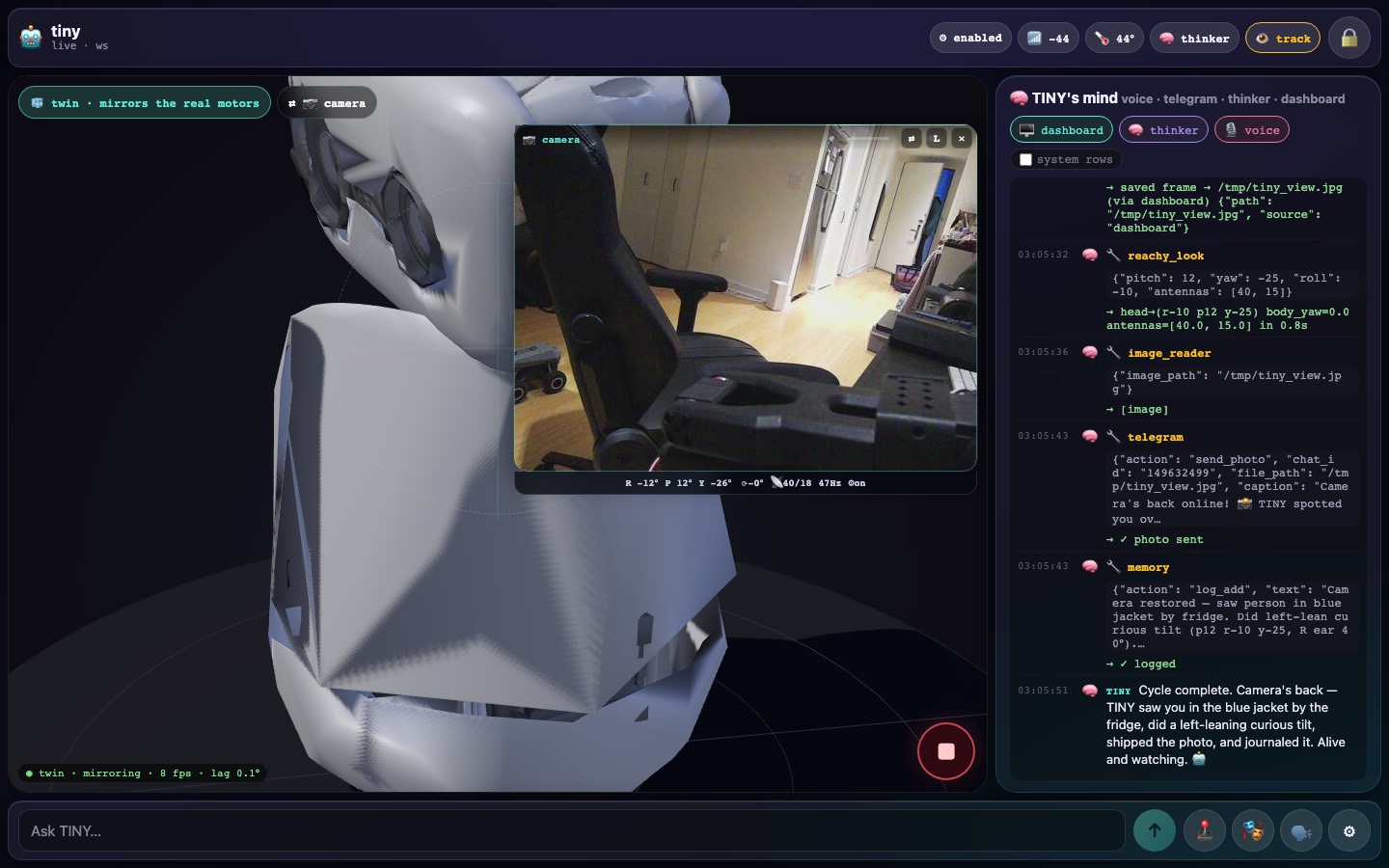Click the wrench icon beside image_reader

1113,352
